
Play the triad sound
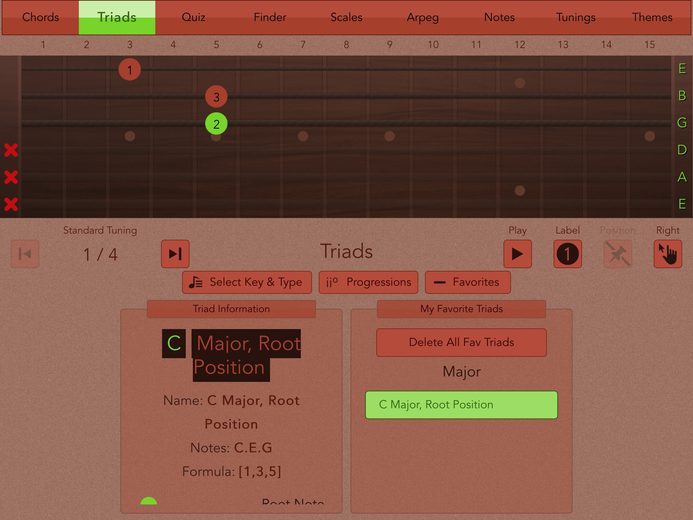coord(518,254)
